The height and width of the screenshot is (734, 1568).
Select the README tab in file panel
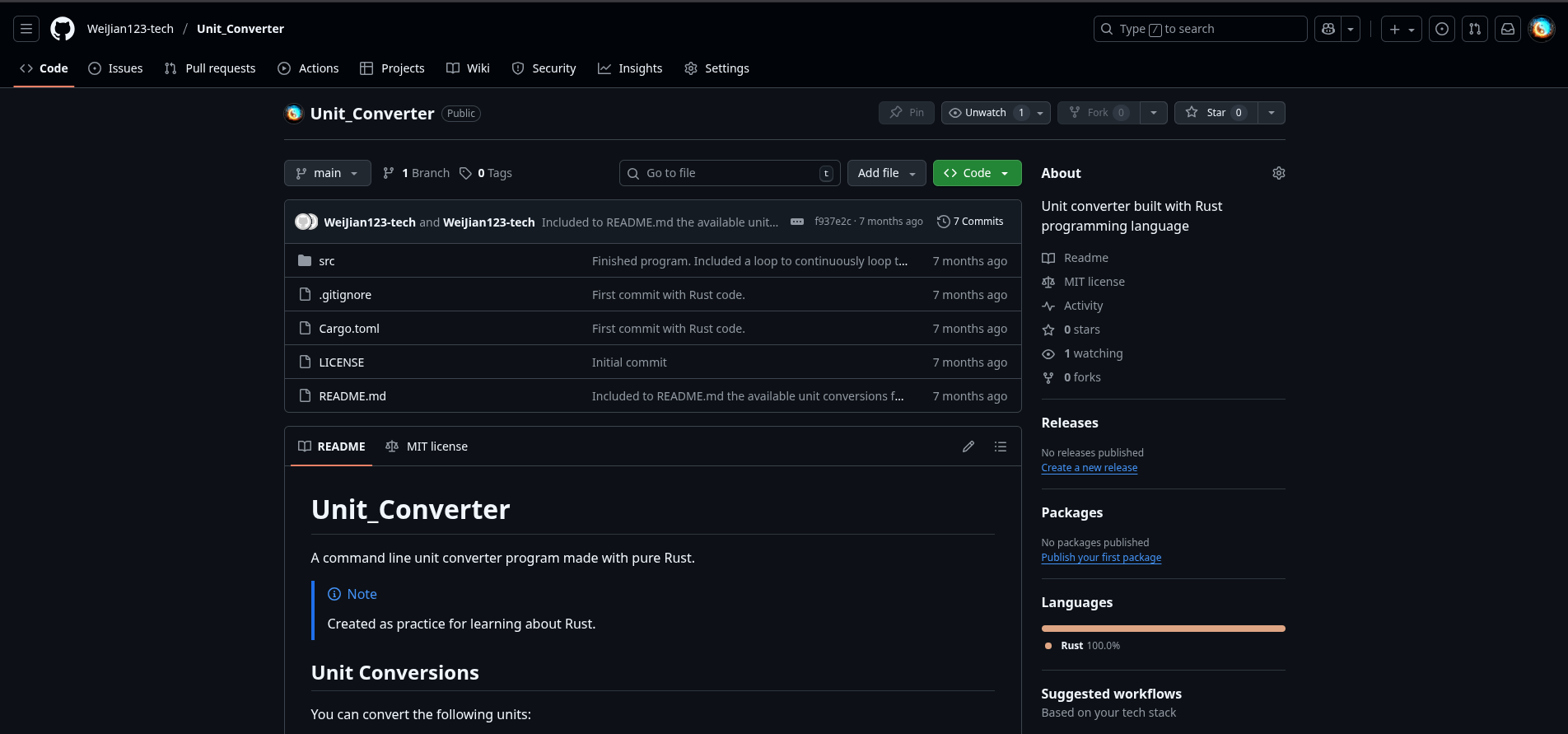(x=331, y=446)
